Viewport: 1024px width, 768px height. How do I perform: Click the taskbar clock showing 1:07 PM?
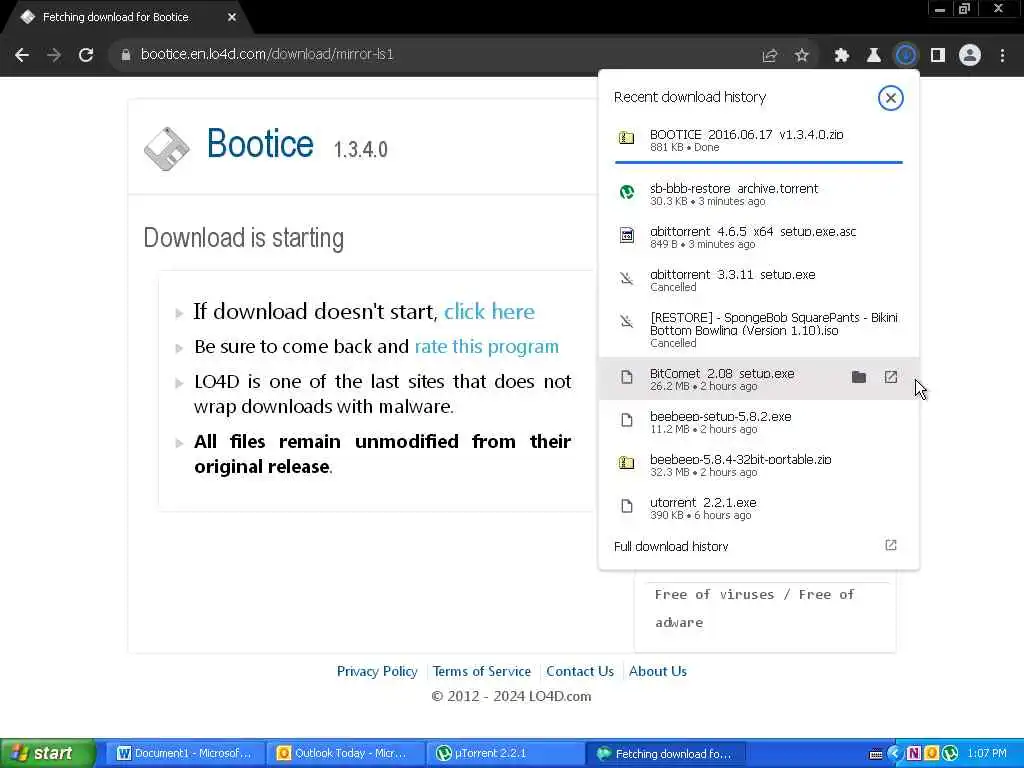(x=987, y=754)
